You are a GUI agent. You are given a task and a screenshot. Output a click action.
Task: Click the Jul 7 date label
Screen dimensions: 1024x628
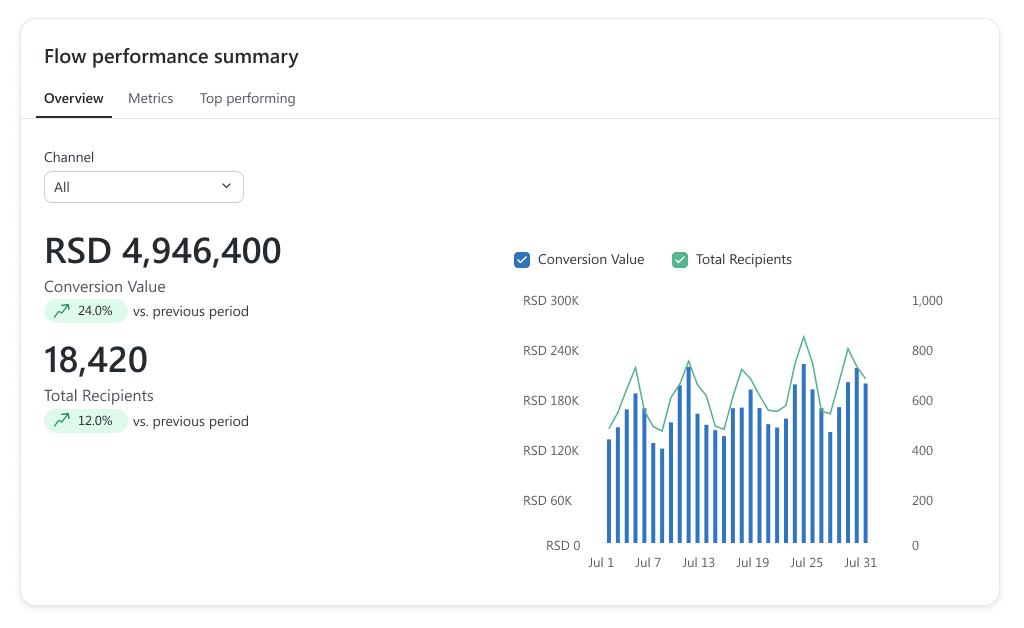click(648, 563)
